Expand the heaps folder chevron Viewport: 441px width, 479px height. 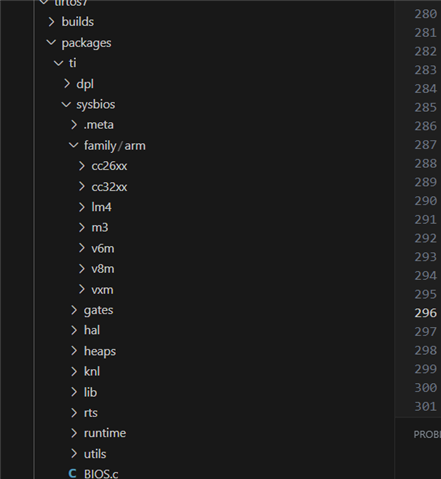coord(74,351)
